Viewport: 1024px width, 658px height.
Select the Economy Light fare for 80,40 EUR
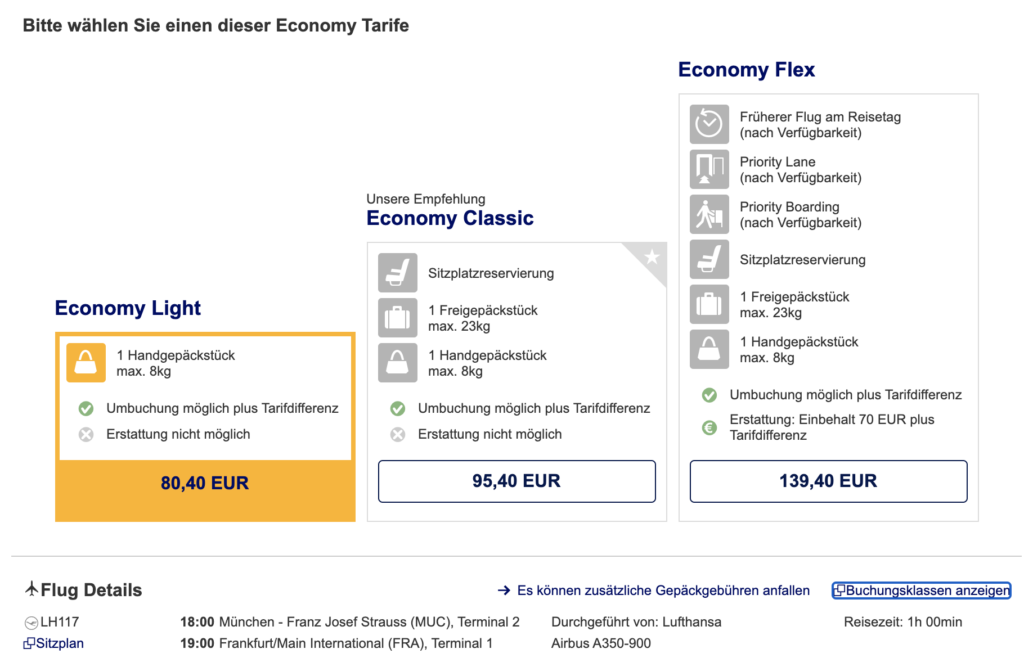pos(205,484)
